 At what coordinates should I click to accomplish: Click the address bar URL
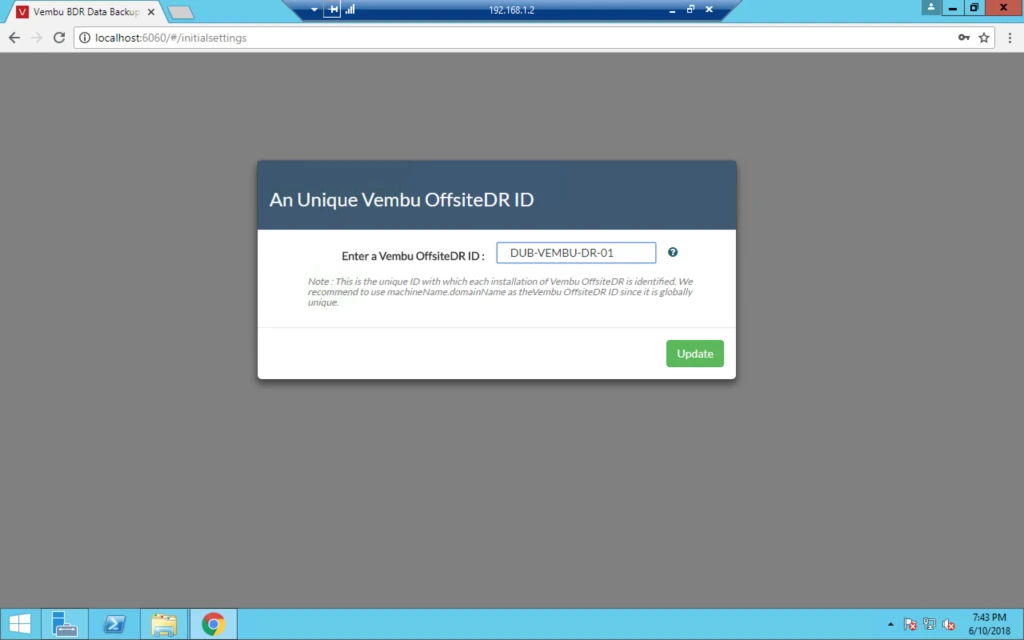pos(171,38)
